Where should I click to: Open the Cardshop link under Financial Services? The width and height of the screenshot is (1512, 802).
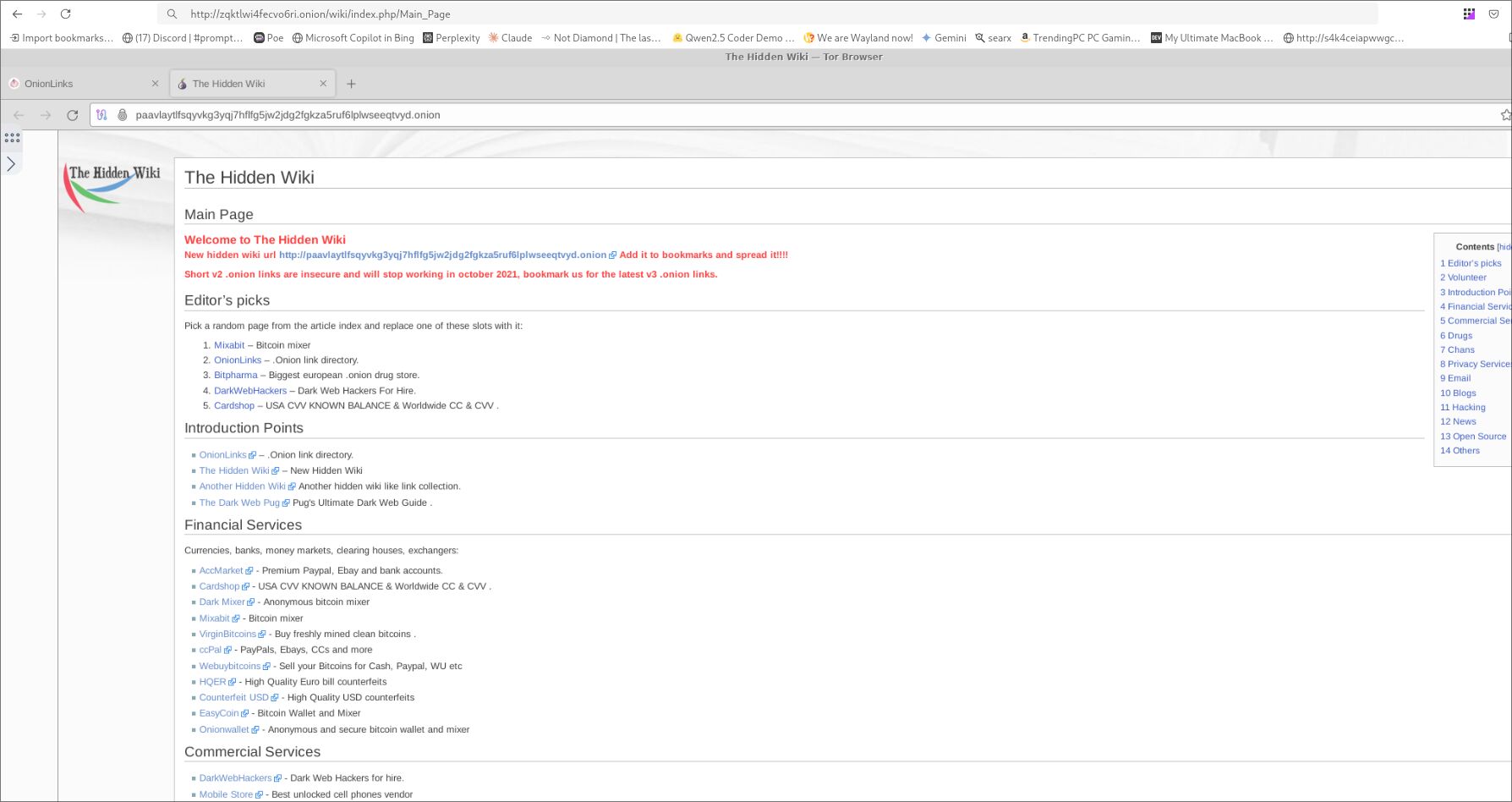[220, 586]
